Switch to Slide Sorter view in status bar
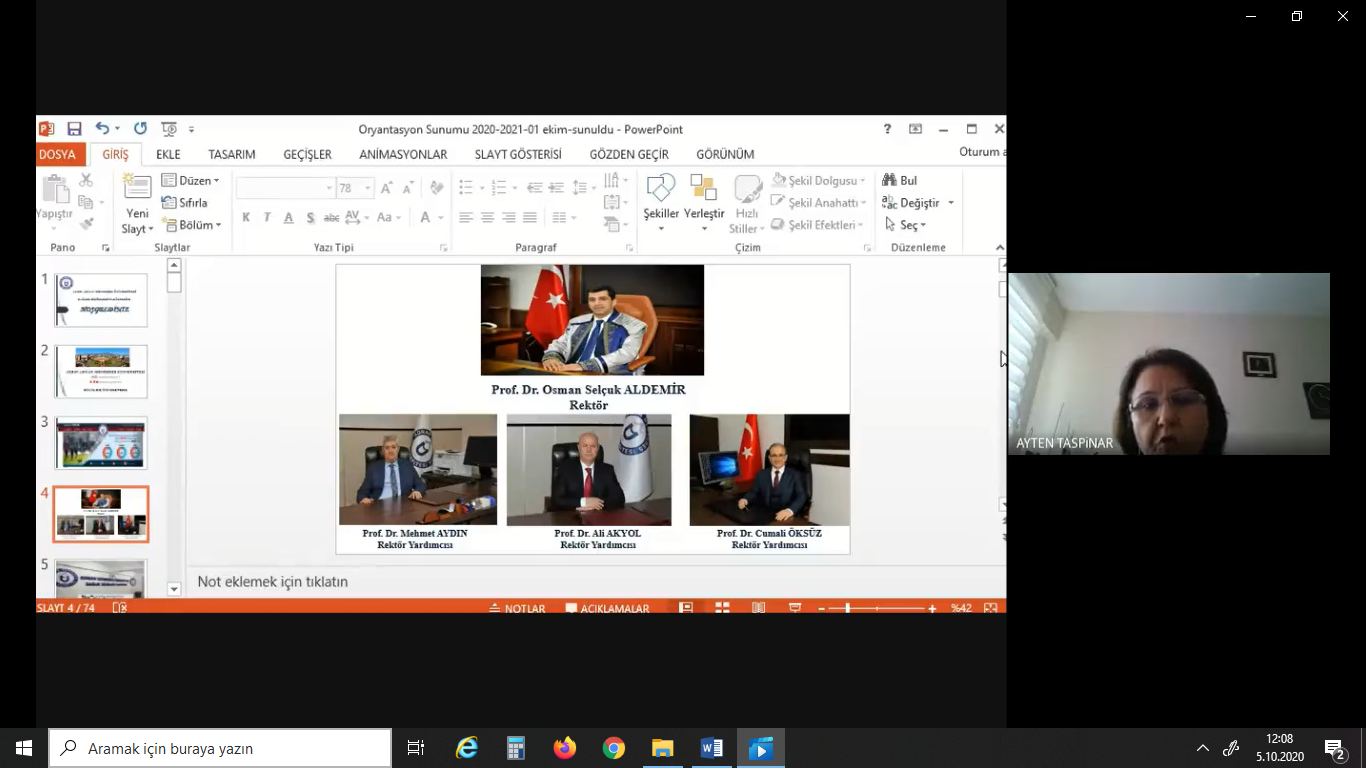The height and width of the screenshot is (768, 1366). pyautogui.click(x=722, y=608)
